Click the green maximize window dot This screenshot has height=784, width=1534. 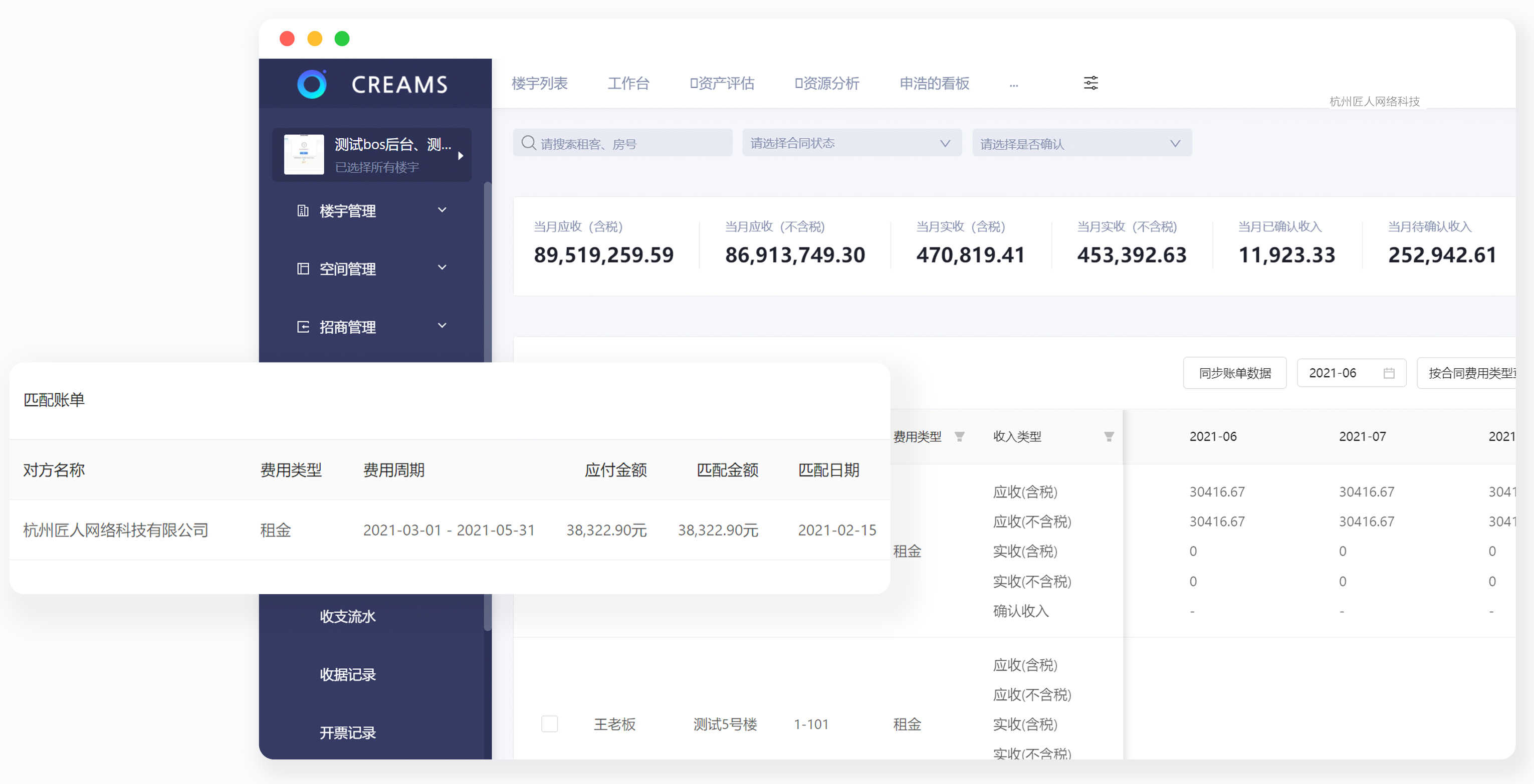coord(342,39)
